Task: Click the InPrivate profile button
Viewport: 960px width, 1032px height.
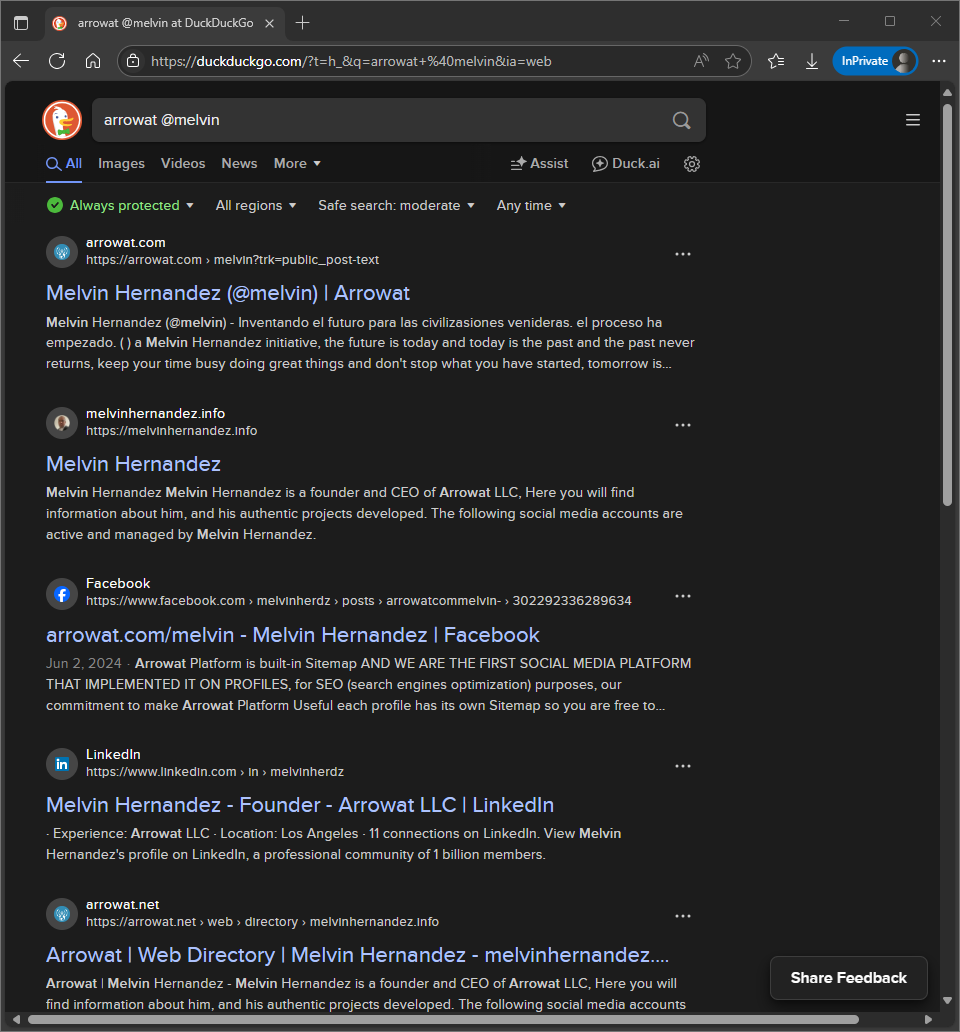Action: click(x=875, y=61)
